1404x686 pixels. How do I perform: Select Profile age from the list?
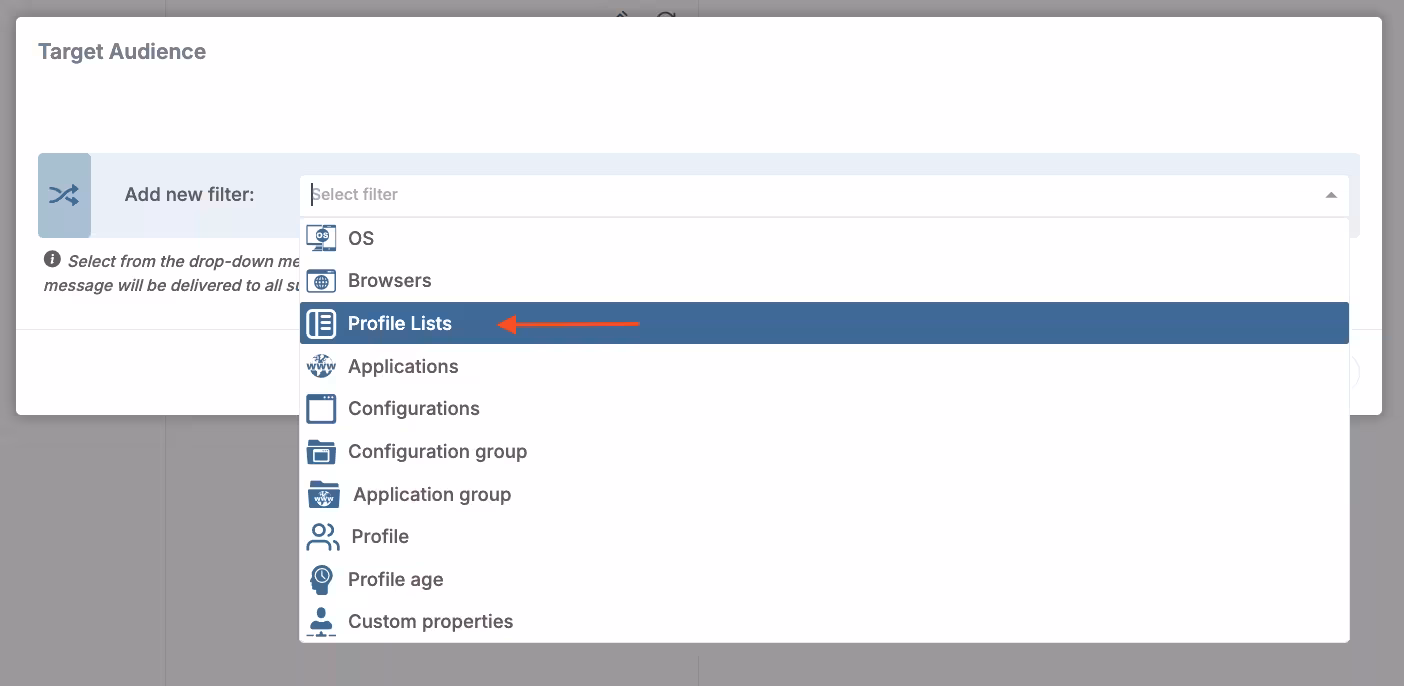tap(395, 579)
